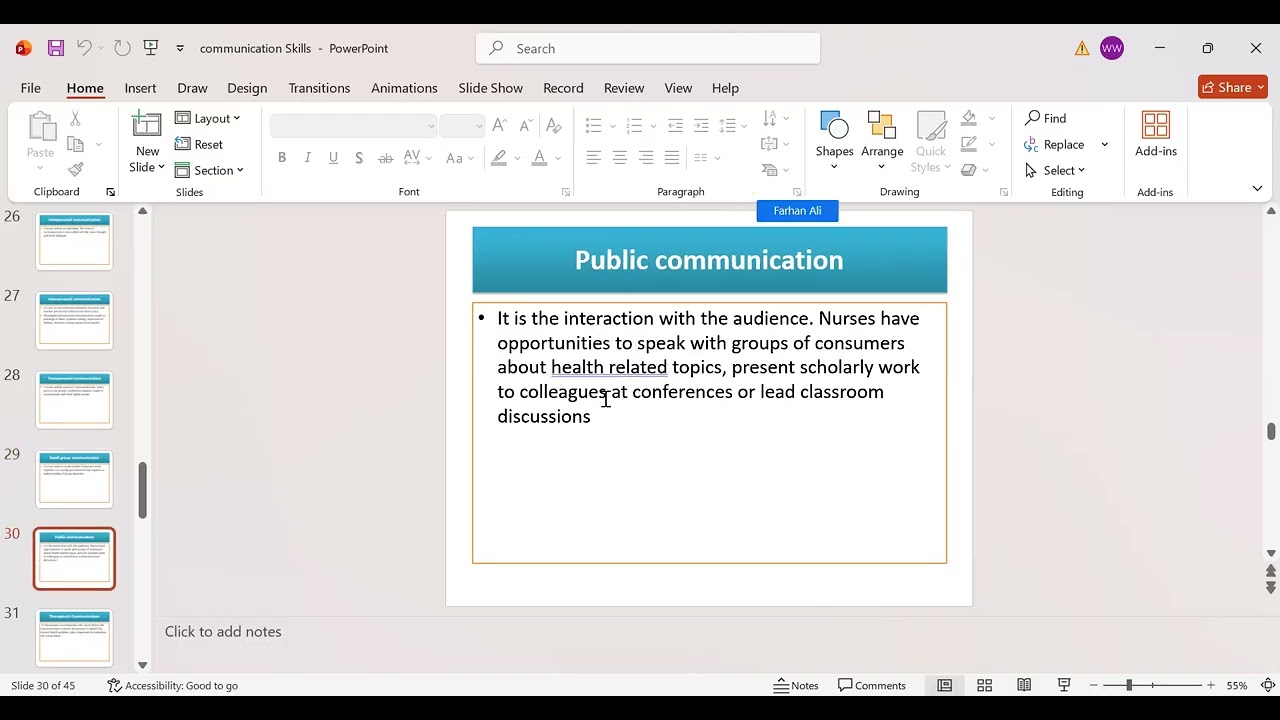Toggle Underline formatting
1280x720 pixels.
click(x=333, y=157)
